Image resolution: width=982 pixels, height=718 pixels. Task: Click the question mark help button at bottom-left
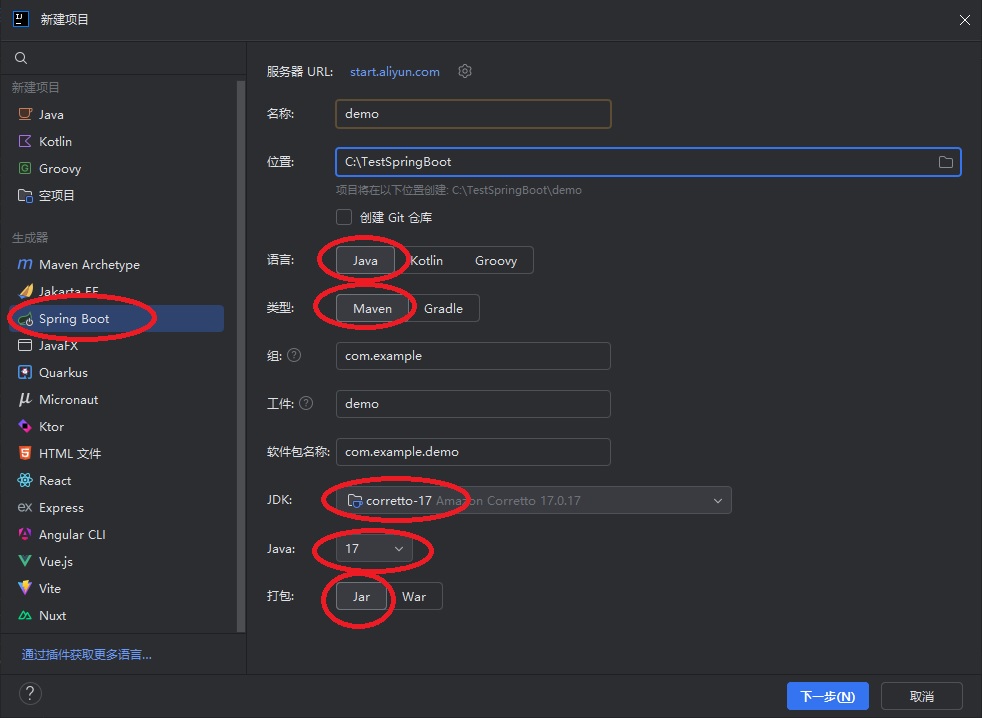tap(30, 694)
